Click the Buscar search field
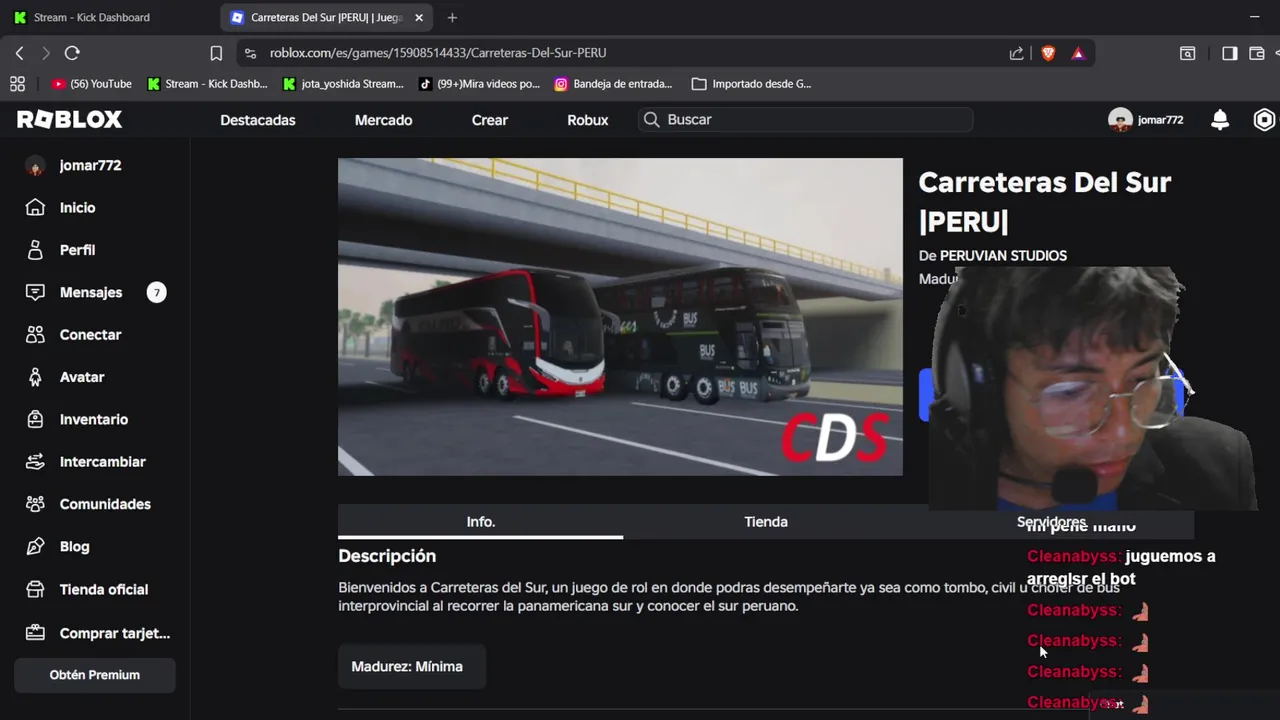Image resolution: width=1280 pixels, height=720 pixels. point(806,120)
